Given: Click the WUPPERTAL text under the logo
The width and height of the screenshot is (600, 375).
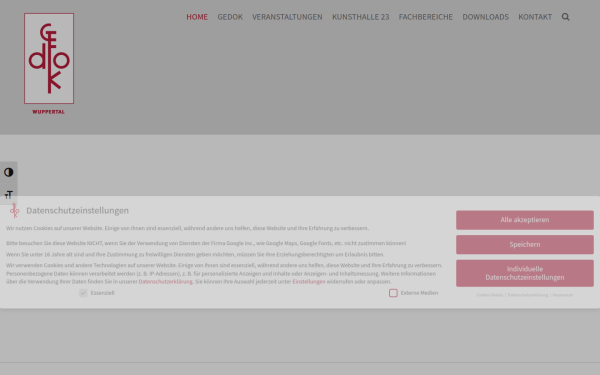Looking at the screenshot, I should (49, 112).
